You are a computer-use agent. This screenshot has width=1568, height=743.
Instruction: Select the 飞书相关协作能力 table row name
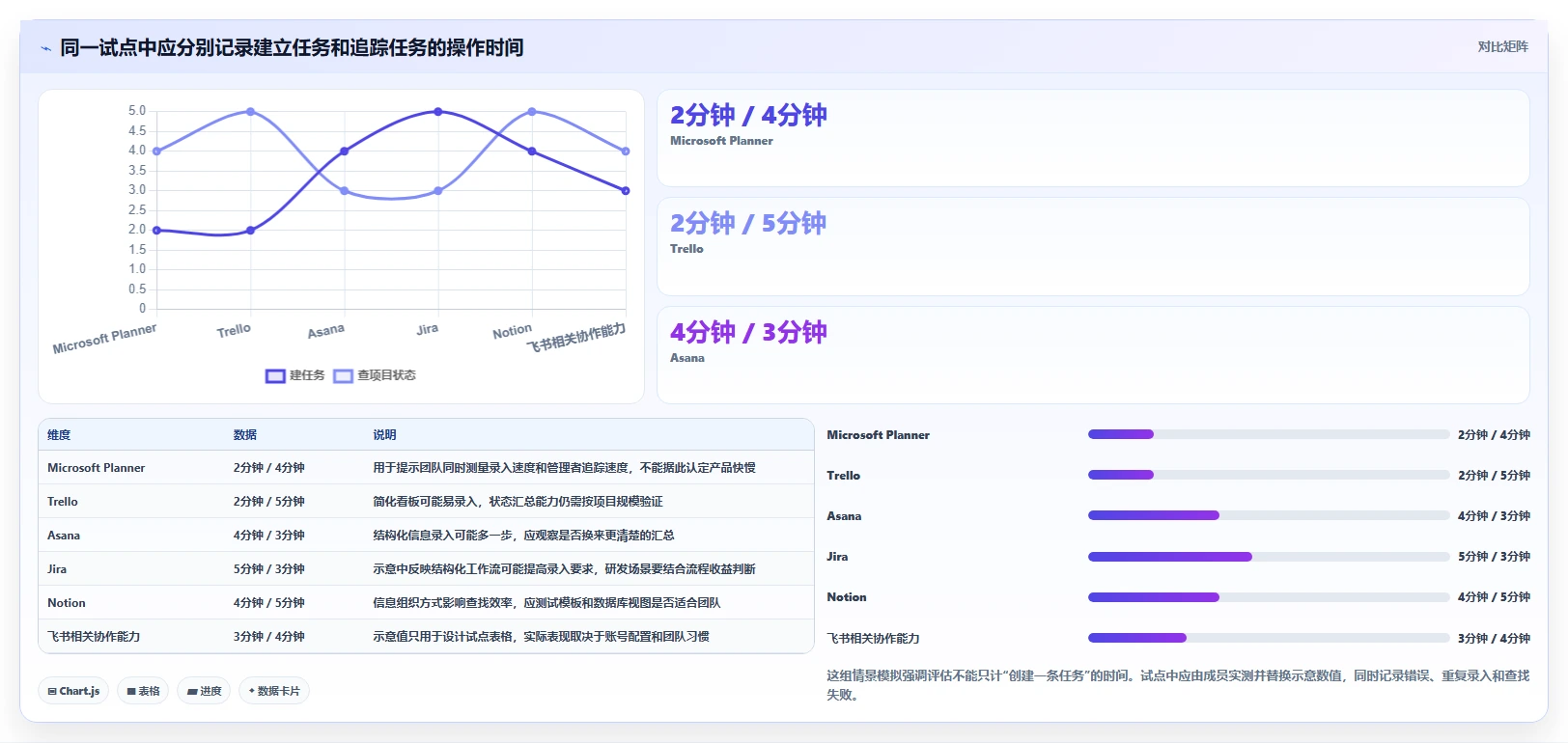point(94,637)
